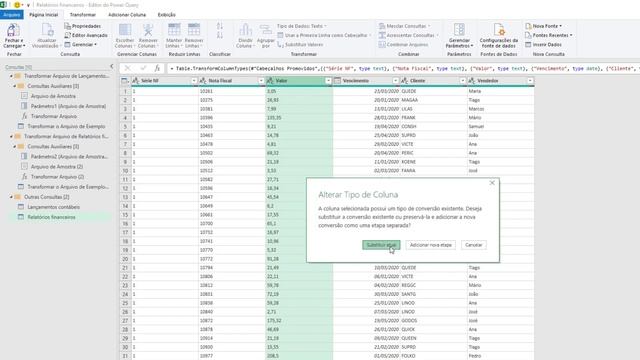
Task: Switch to the Página Inicial tab
Action: click(x=44, y=15)
